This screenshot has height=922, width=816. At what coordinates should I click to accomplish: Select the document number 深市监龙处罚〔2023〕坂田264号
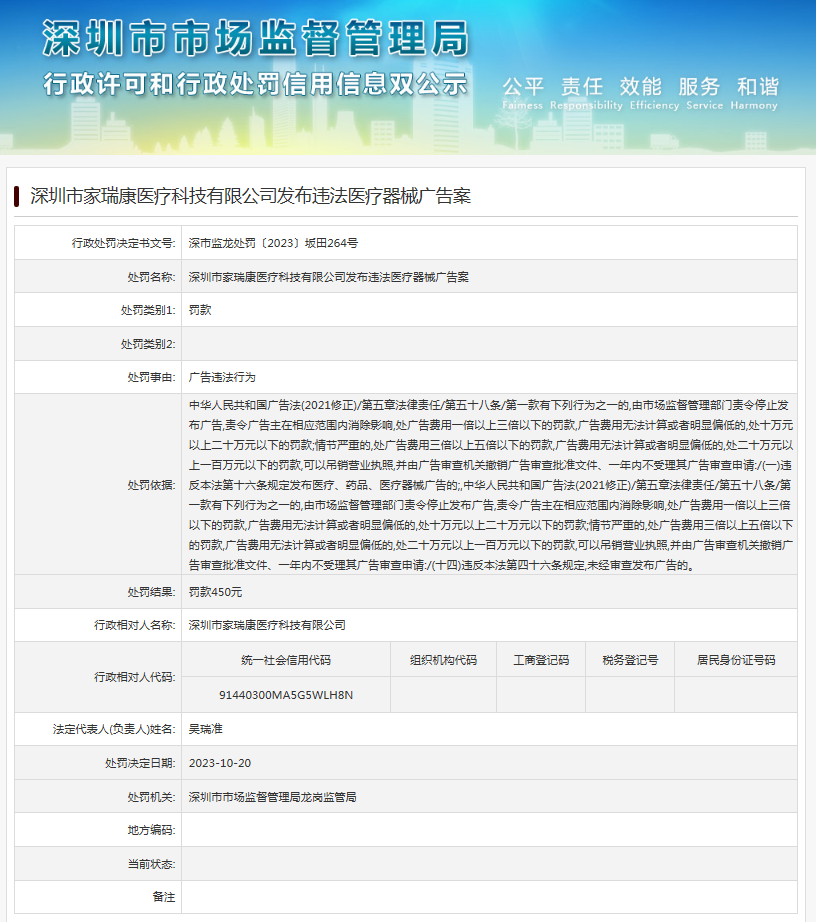[273, 243]
